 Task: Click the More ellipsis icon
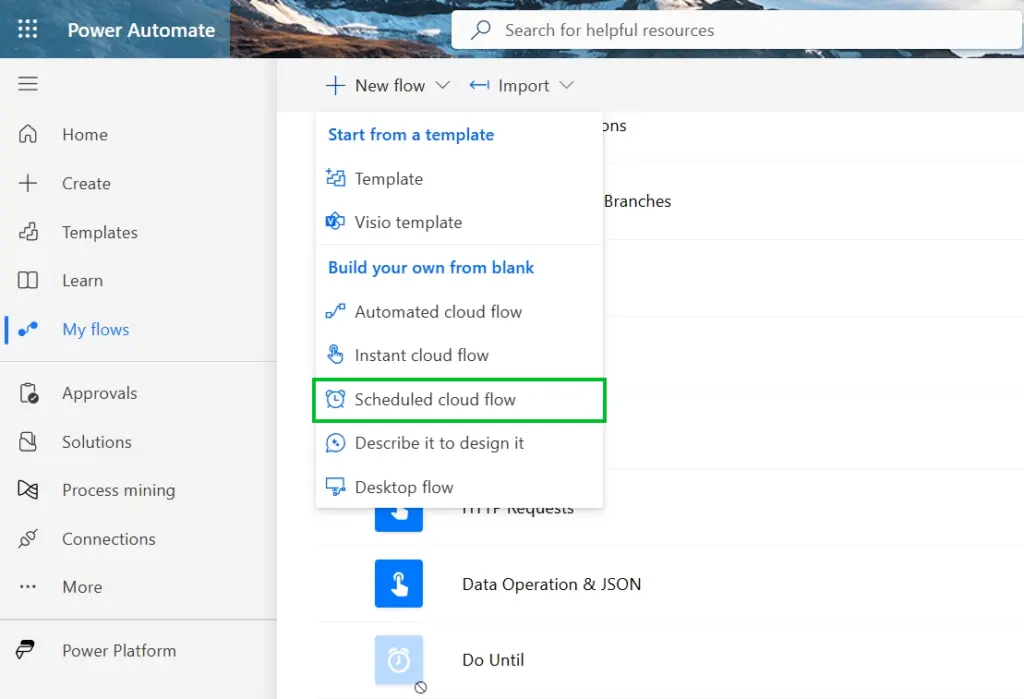(x=27, y=587)
